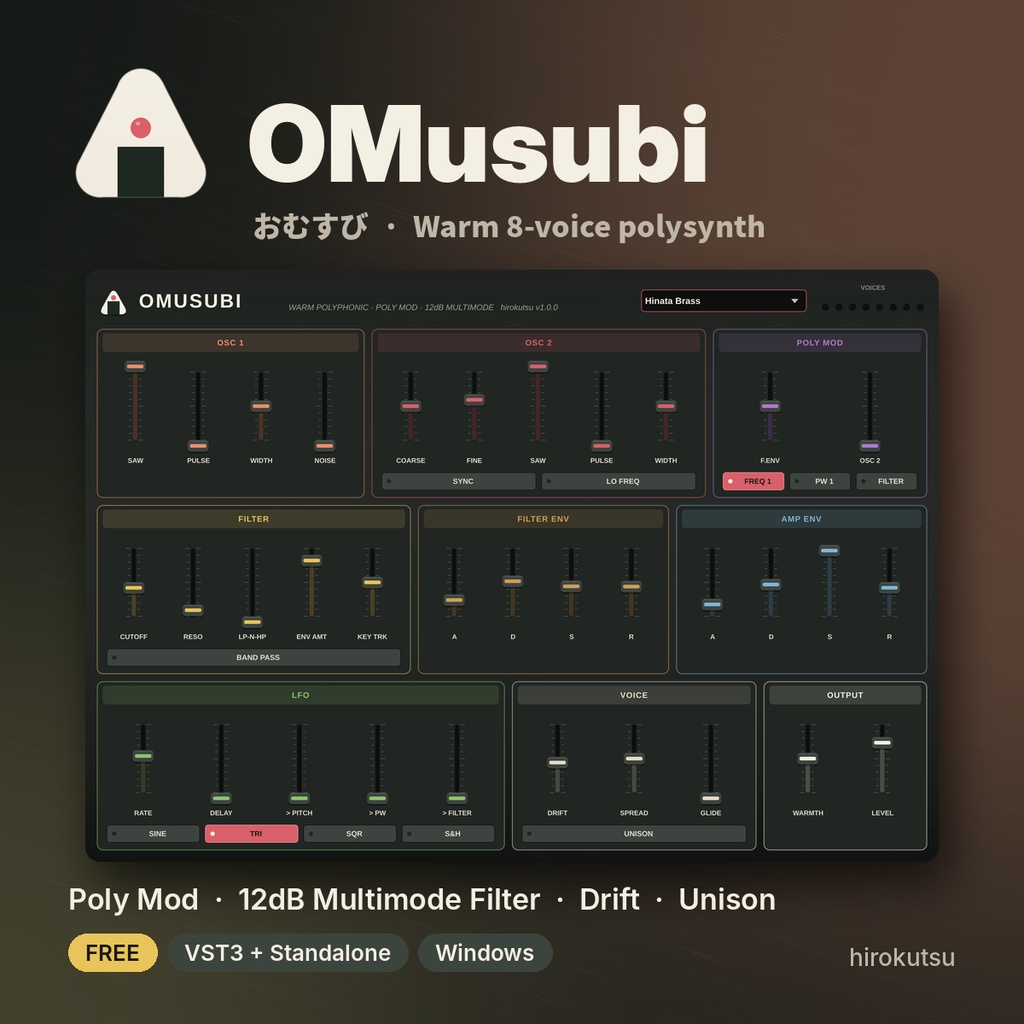Toggle the BAND PASS filter mode
The image size is (1024, 1024).
coord(254,658)
